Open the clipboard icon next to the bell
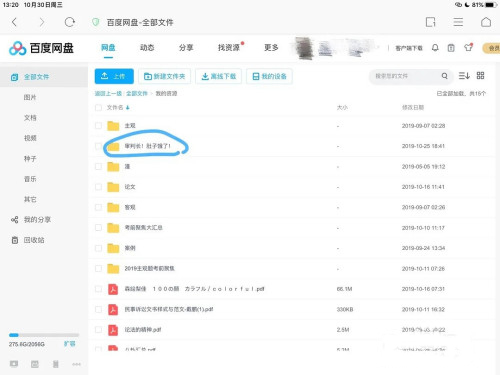 click(x=451, y=48)
